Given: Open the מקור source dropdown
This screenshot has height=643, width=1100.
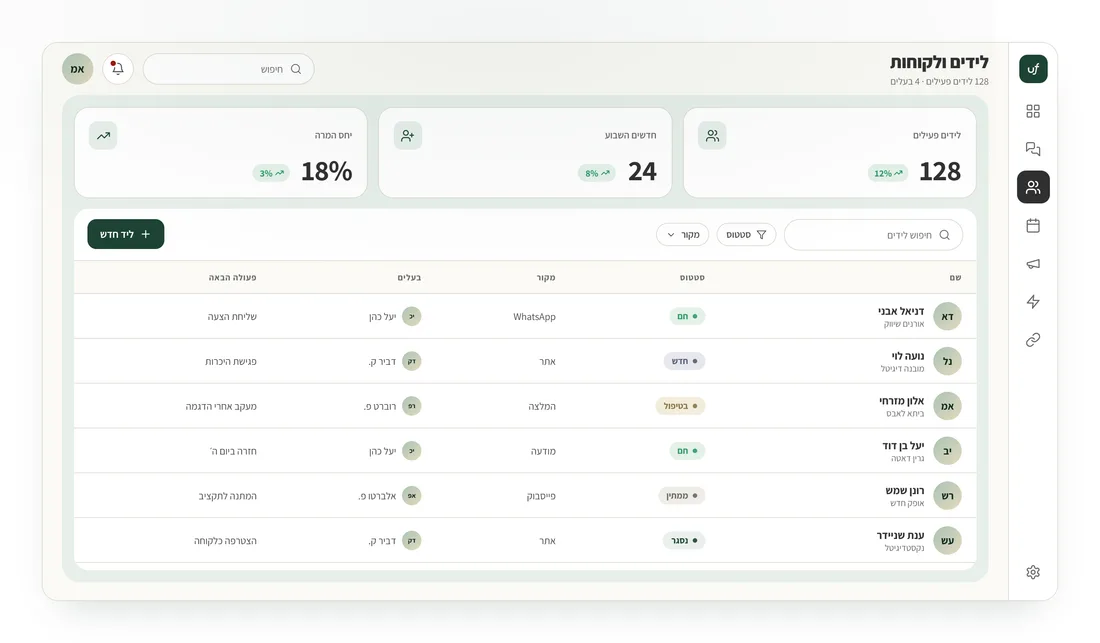Looking at the screenshot, I should [x=683, y=234].
